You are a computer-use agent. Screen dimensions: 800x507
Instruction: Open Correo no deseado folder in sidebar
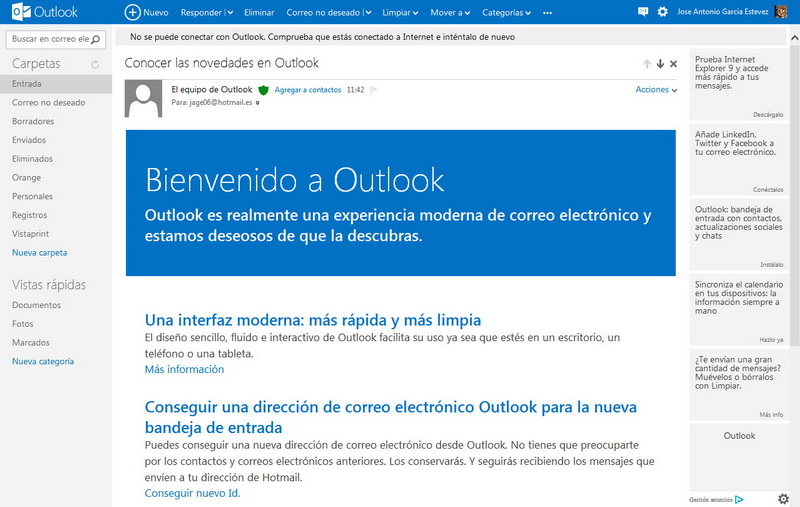(48, 103)
